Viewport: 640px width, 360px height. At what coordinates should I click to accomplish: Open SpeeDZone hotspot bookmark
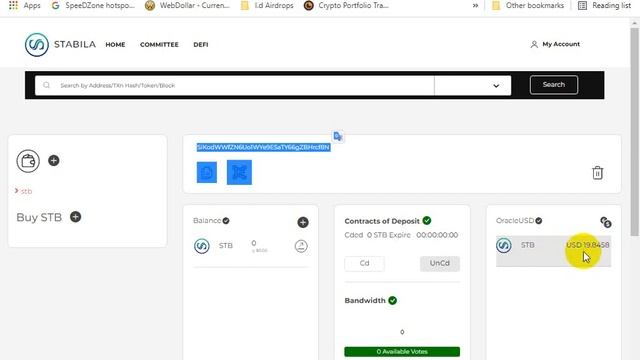[x=93, y=6]
